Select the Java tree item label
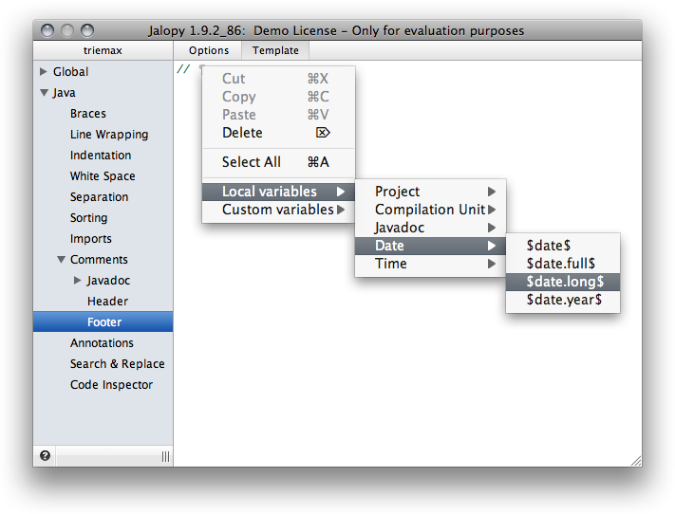Image resolution: width=675 pixels, height=514 pixels. (x=64, y=93)
